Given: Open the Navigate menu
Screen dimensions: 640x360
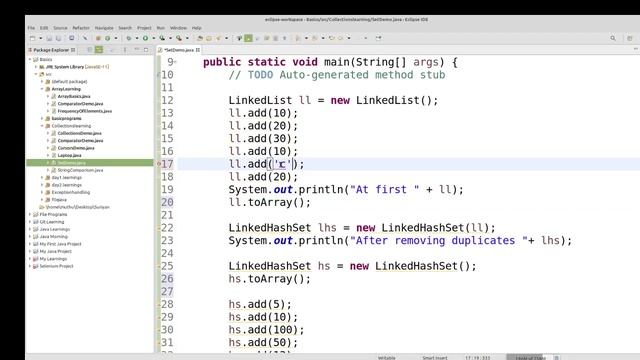Looking at the screenshot, I should [104, 28].
